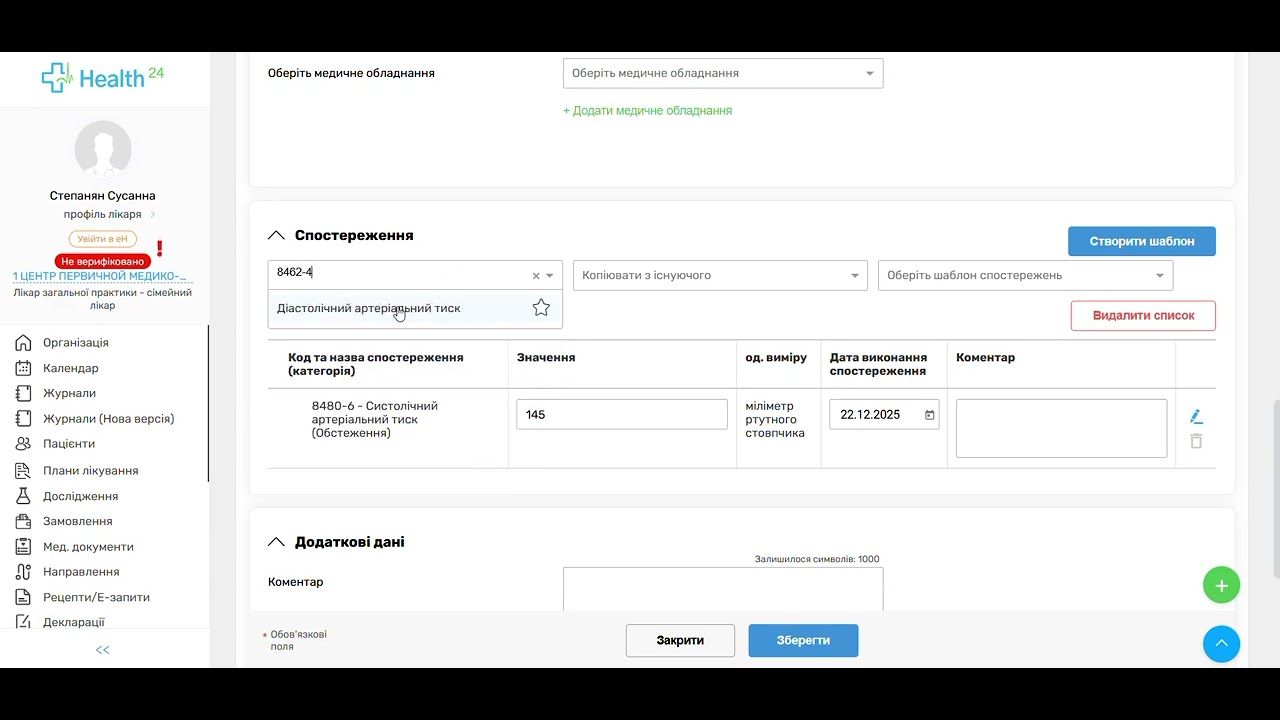Click the doctor profile avatar
The image size is (1280, 720).
tap(103, 149)
